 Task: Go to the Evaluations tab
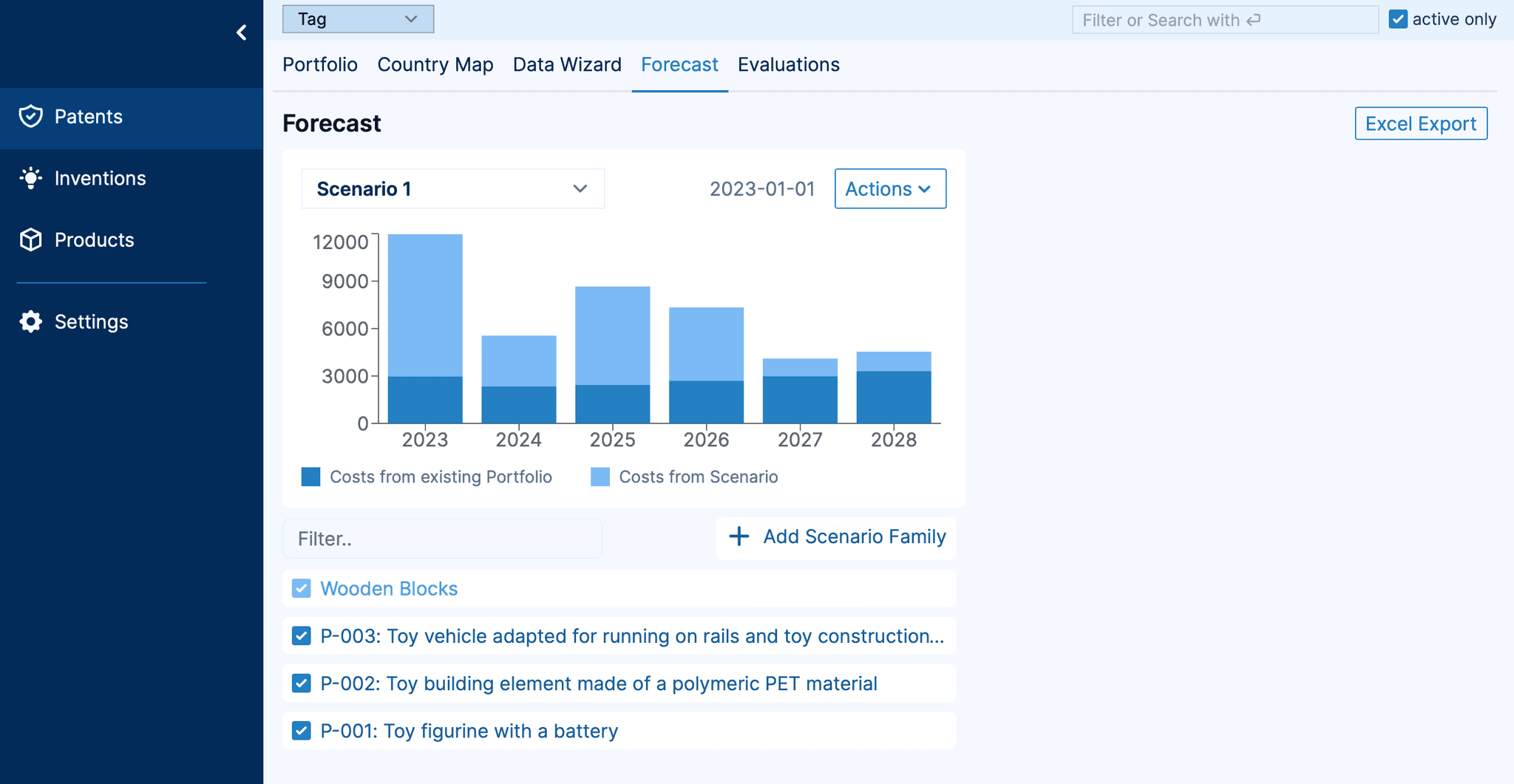(788, 65)
